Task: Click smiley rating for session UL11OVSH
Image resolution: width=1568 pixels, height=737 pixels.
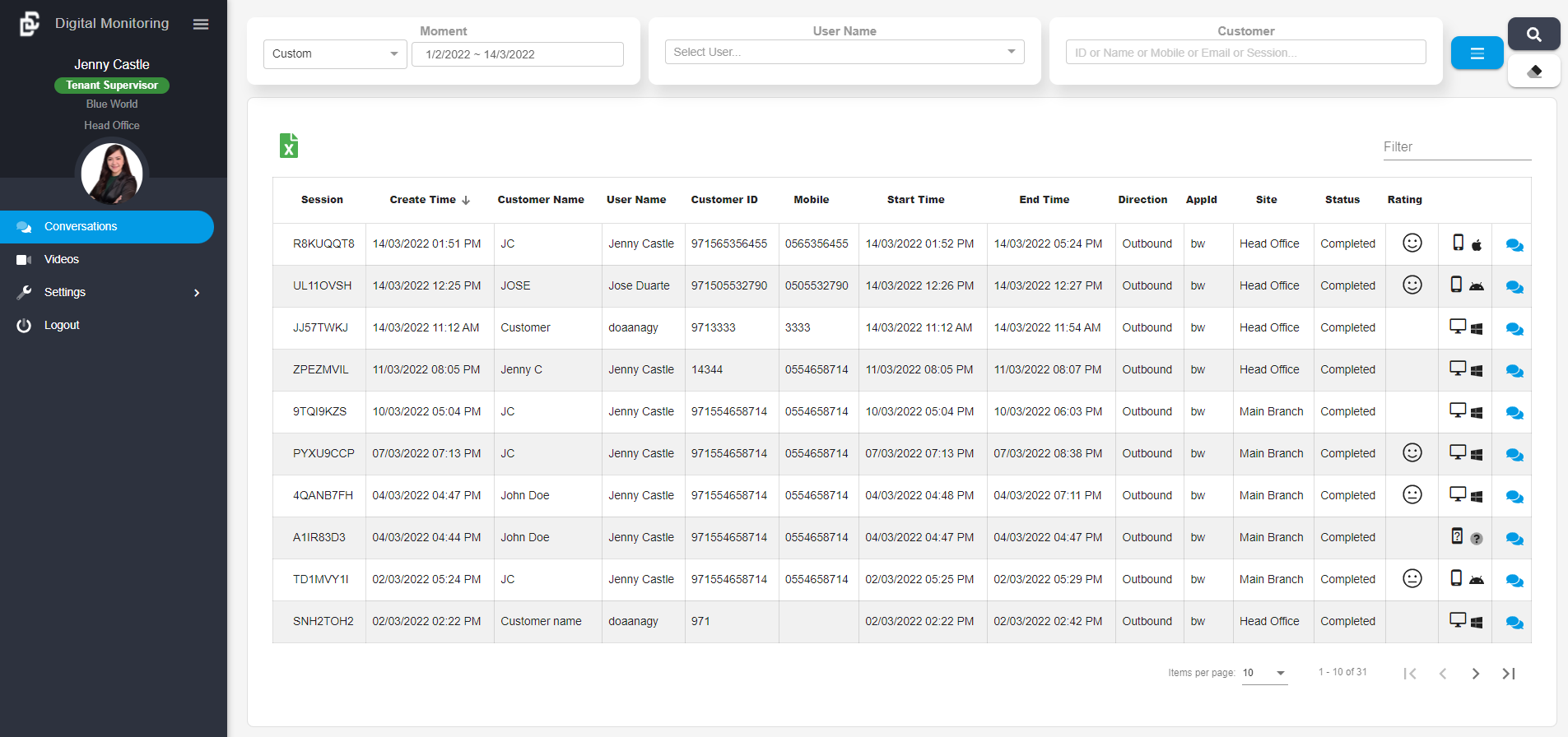Action: click(x=1412, y=285)
